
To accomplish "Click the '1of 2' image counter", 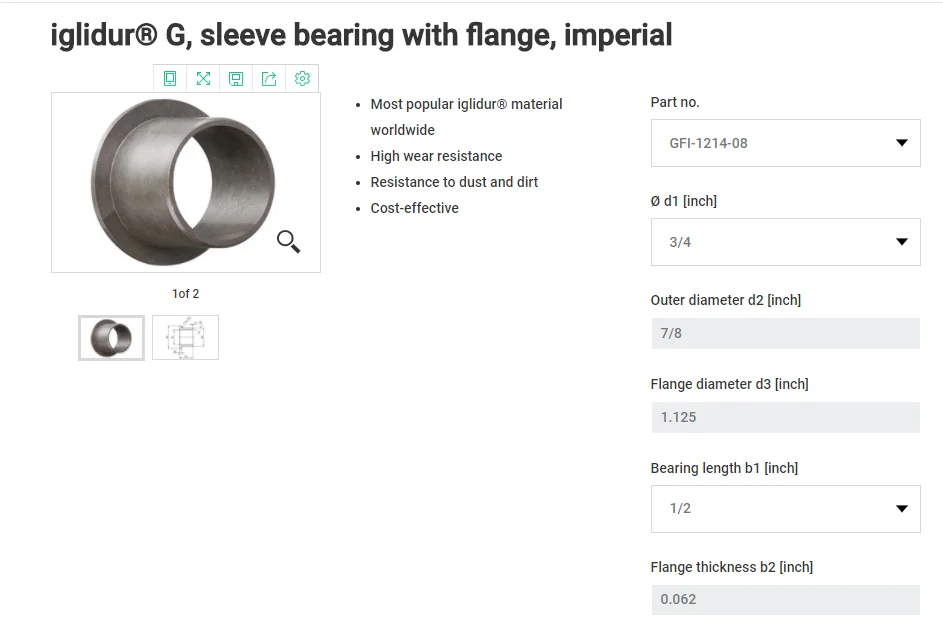I will click(185, 293).
